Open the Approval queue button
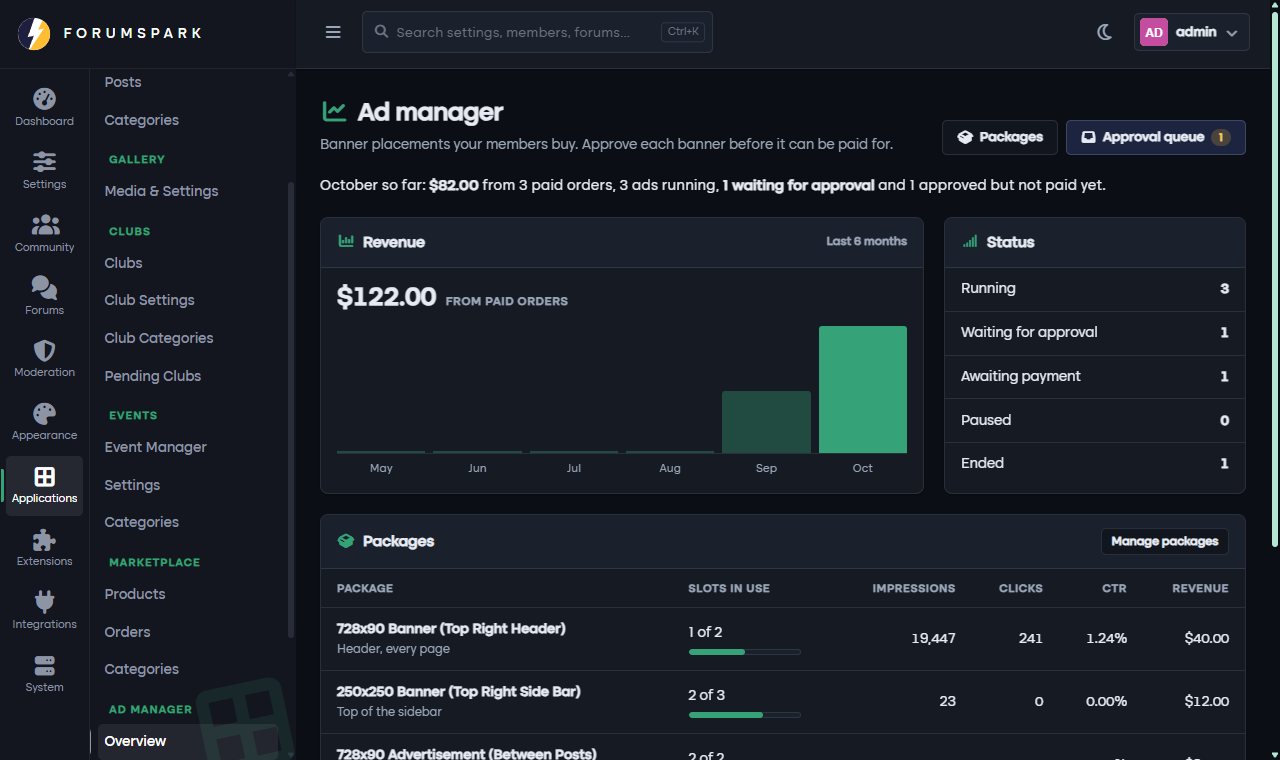The width and height of the screenshot is (1280, 760). click(1155, 137)
